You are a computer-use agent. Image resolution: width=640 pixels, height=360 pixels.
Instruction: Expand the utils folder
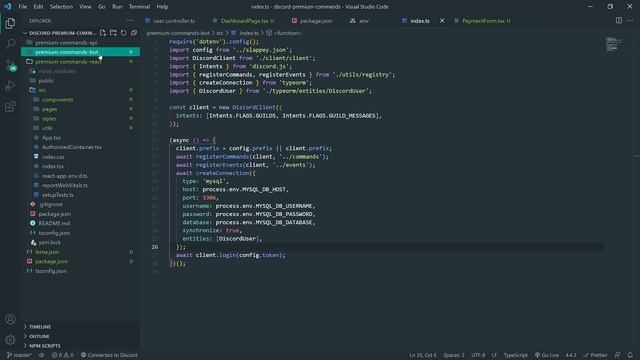tap(81, 128)
